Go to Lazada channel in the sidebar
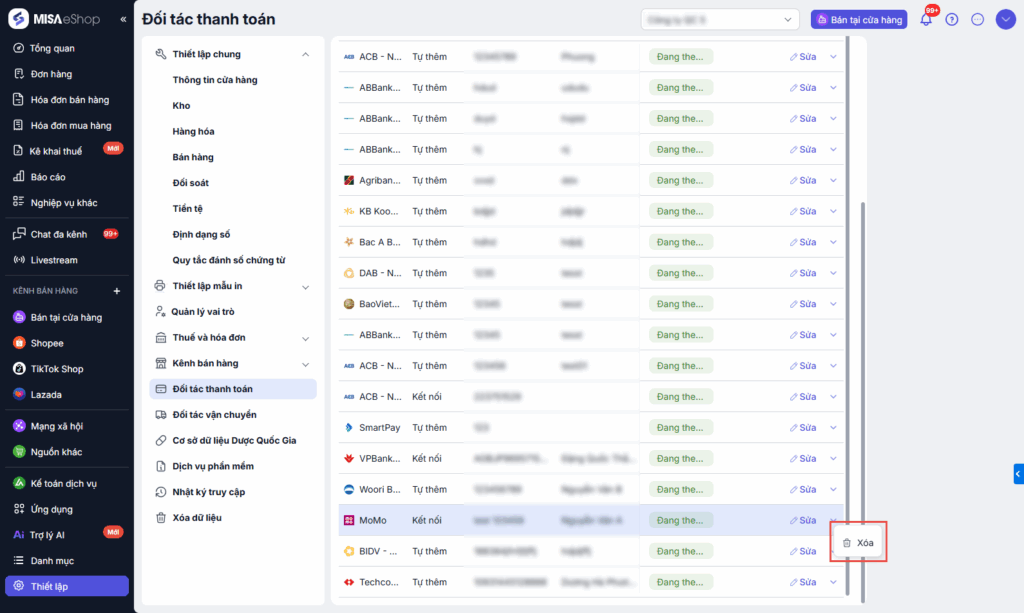 (x=46, y=395)
